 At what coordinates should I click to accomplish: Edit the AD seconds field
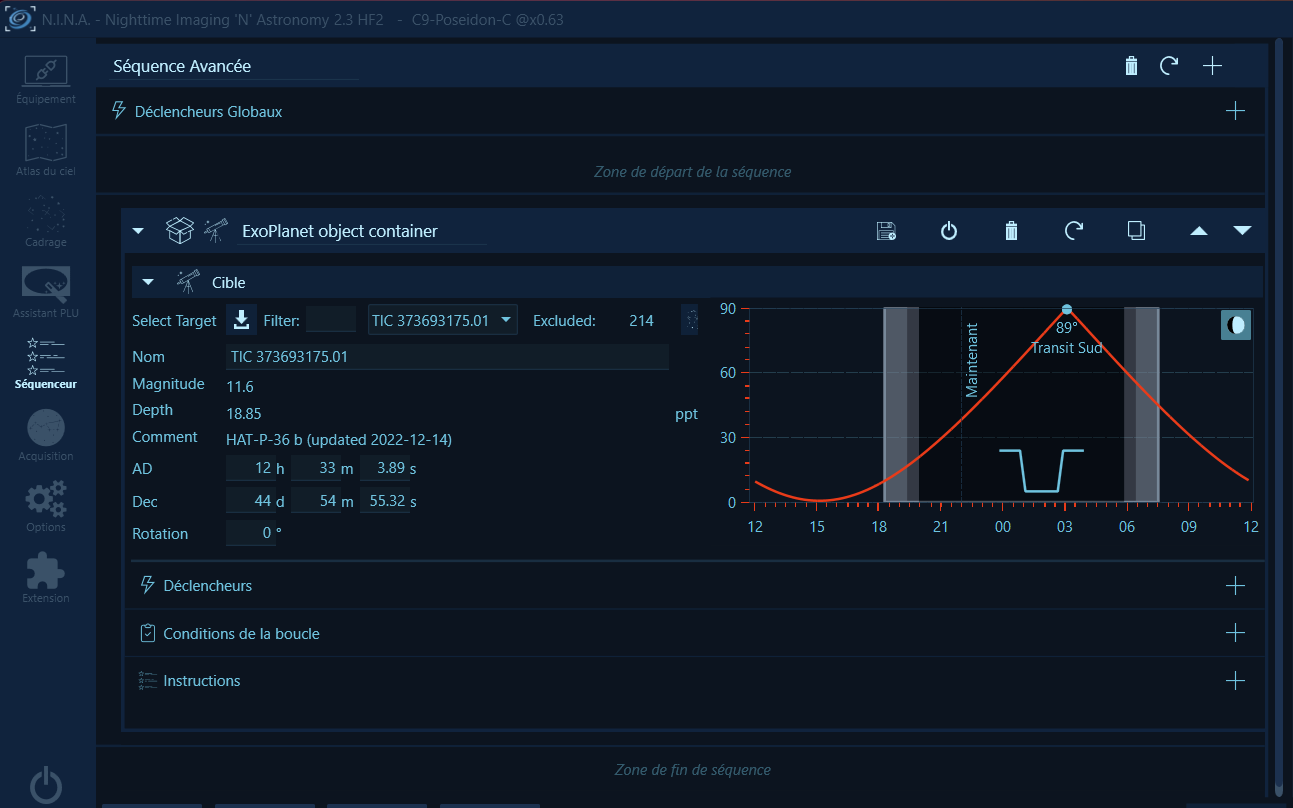384,468
